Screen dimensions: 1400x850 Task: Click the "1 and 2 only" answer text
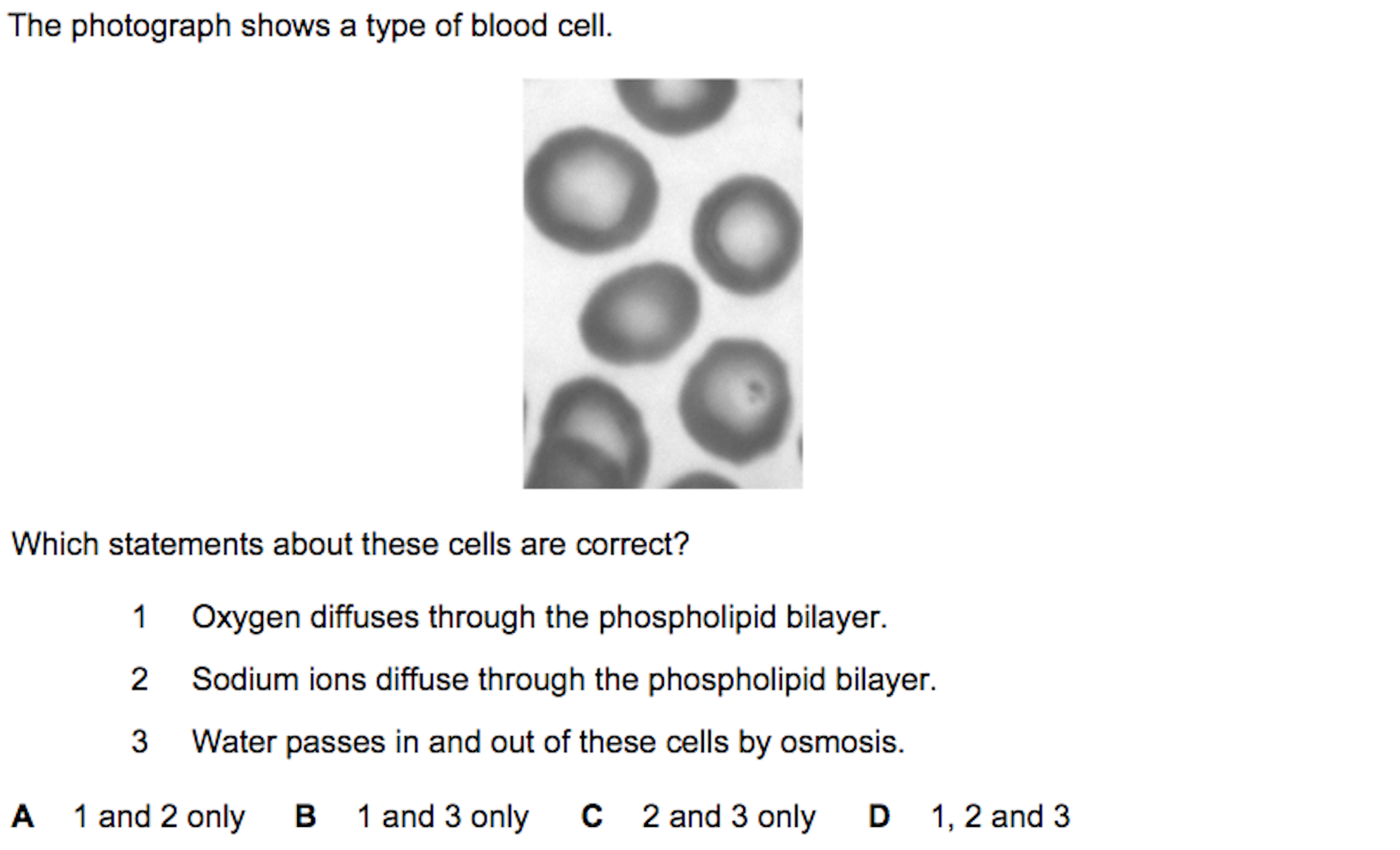click(x=159, y=817)
